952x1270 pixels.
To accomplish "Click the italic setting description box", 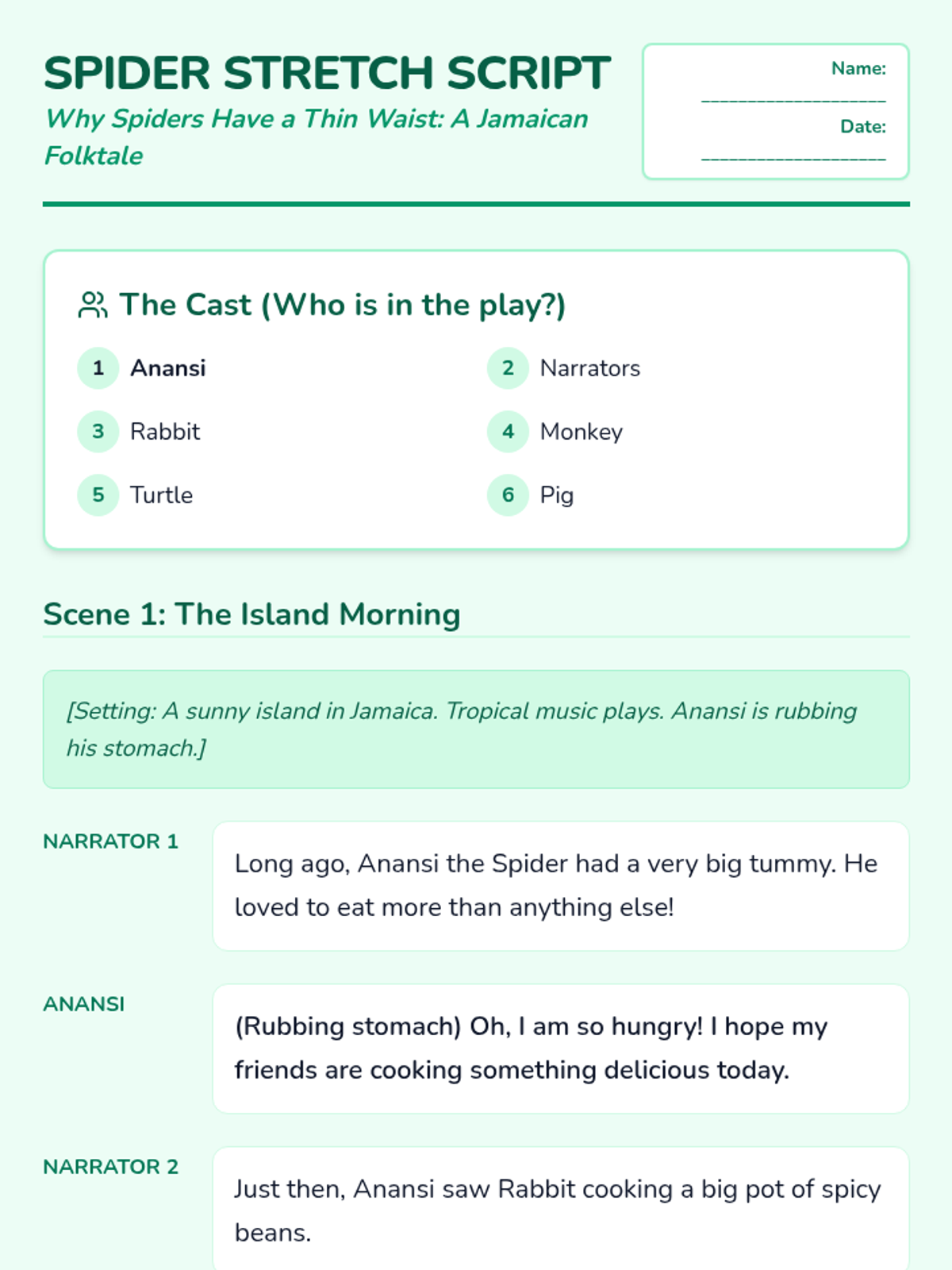I will click(x=476, y=729).
